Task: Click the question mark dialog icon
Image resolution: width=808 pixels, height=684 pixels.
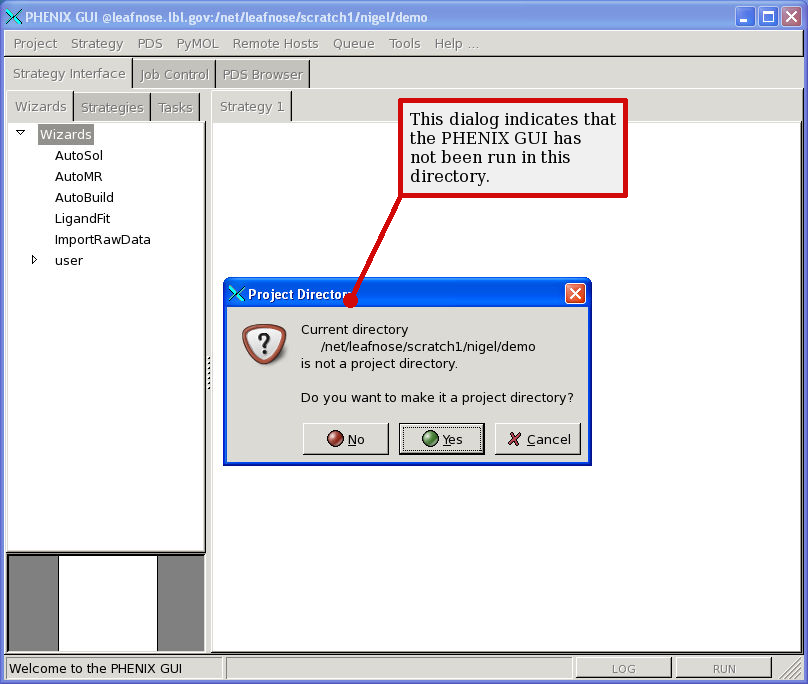Action: (264, 344)
